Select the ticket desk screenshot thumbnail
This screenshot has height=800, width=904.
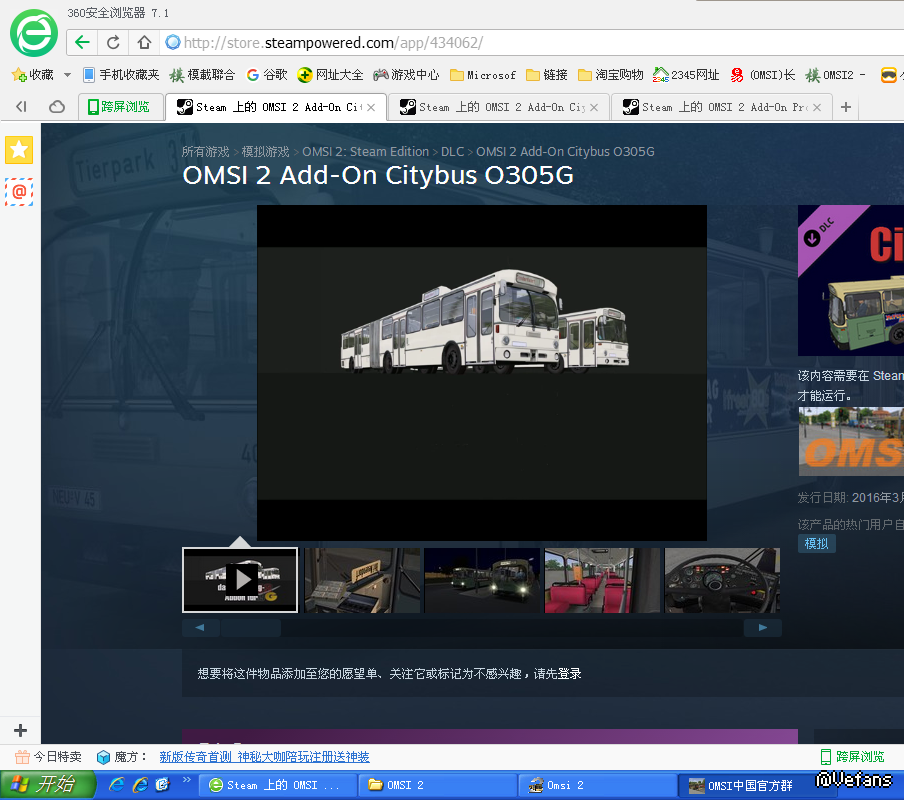(361, 580)
